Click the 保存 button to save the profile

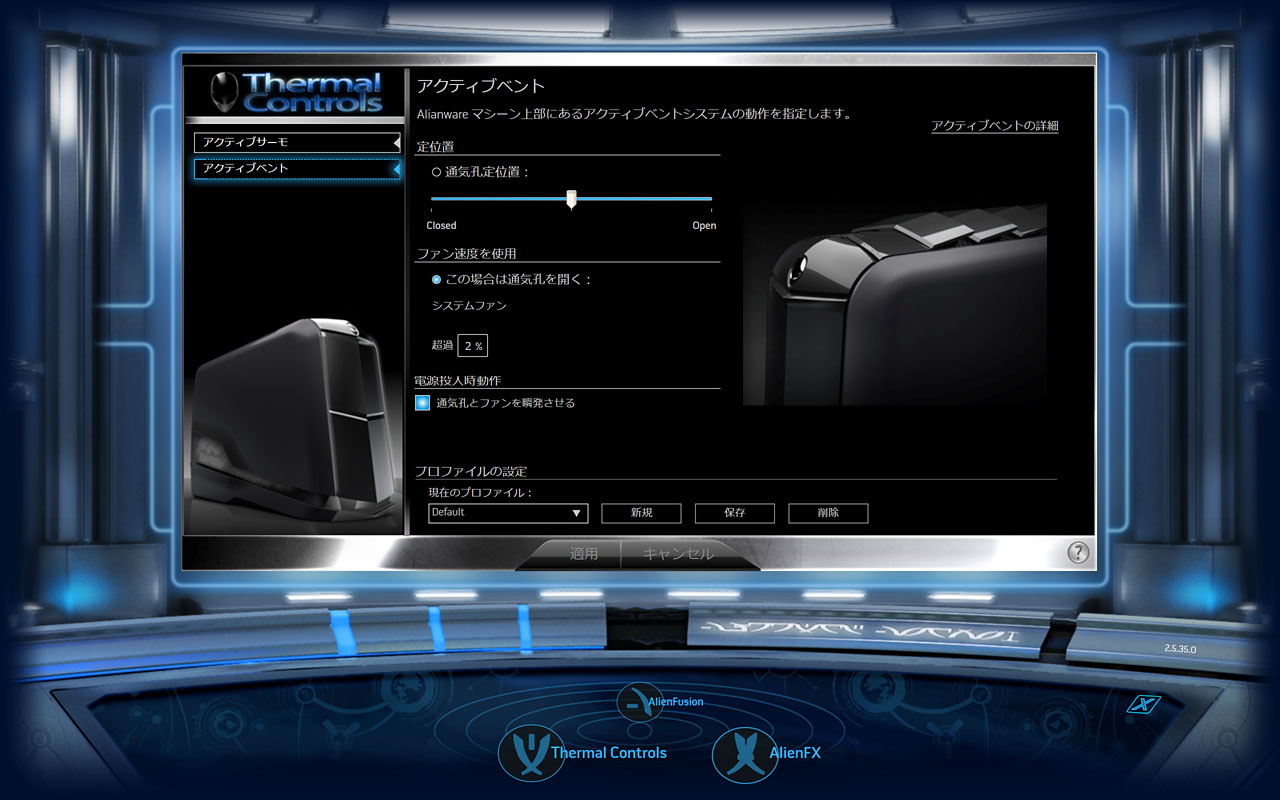tap(735, 513)
